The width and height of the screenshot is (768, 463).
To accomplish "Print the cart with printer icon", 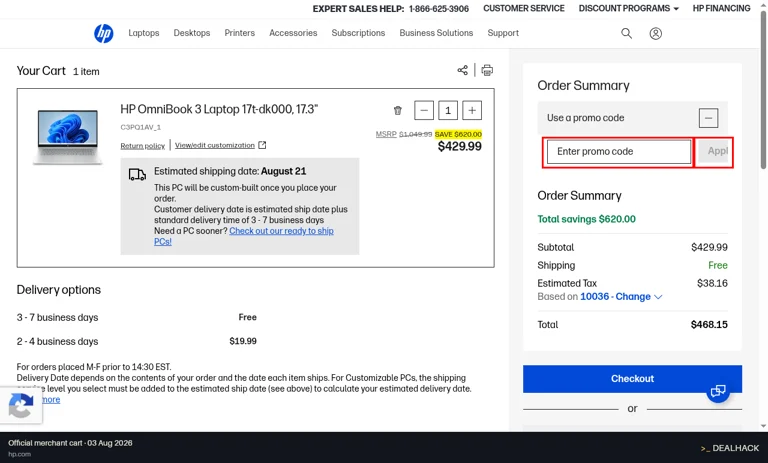I will (487, 70).
